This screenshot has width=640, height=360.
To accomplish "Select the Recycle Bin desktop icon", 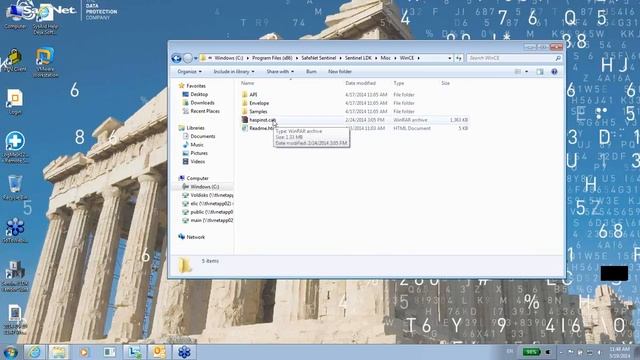I will [15, 187].
